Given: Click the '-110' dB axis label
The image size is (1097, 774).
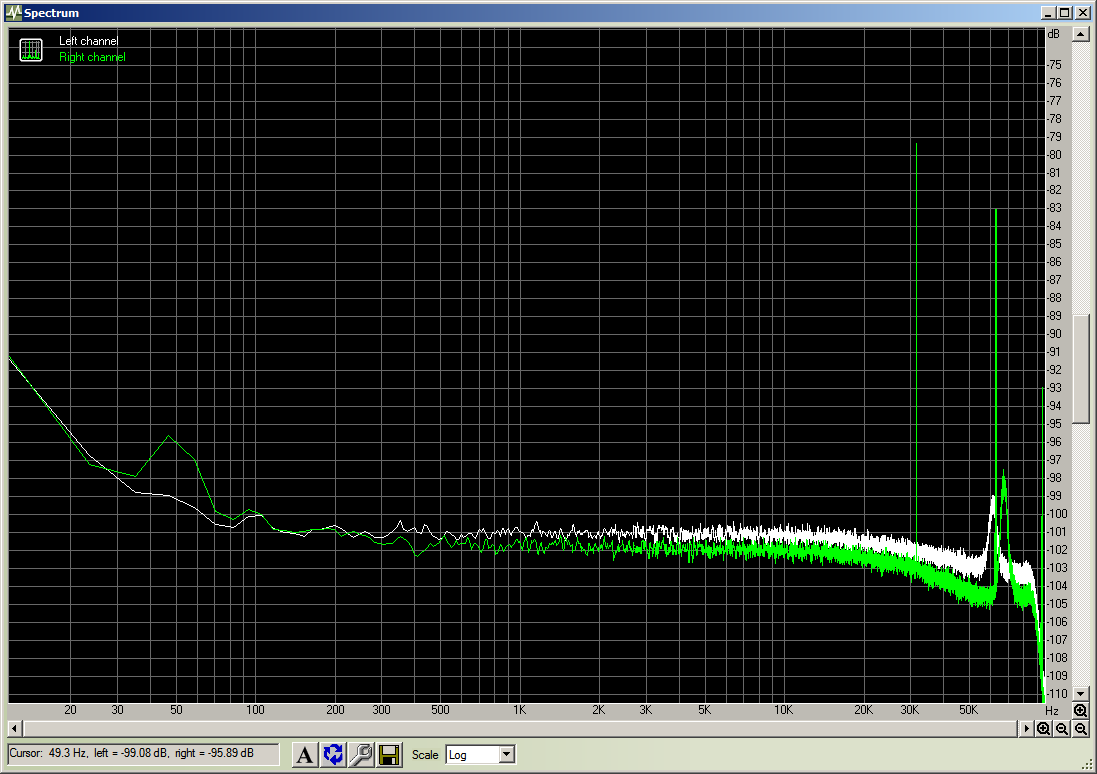Looking at the screenshot, I should 1057,694.
